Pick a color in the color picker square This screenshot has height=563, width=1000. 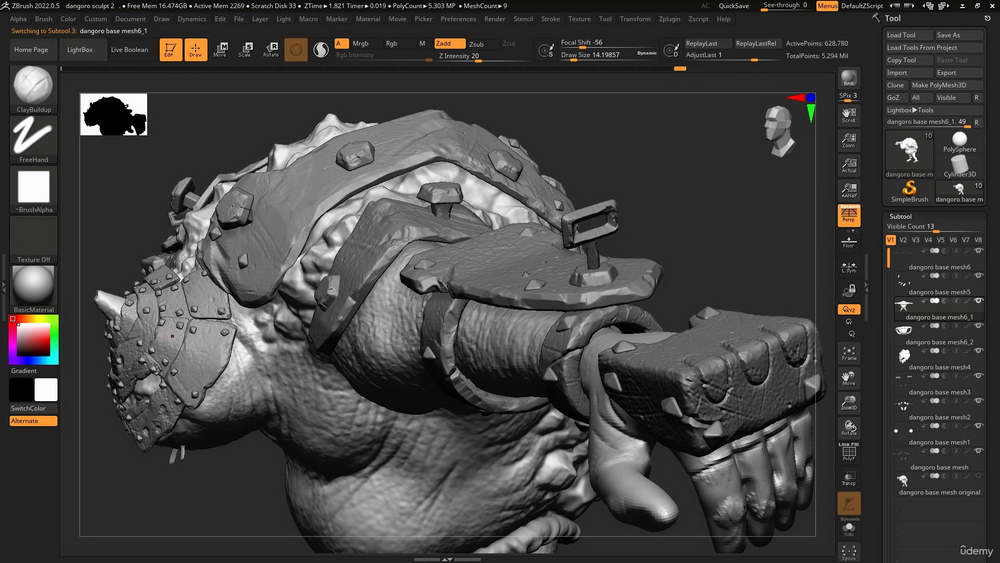[x=33, y=339]
